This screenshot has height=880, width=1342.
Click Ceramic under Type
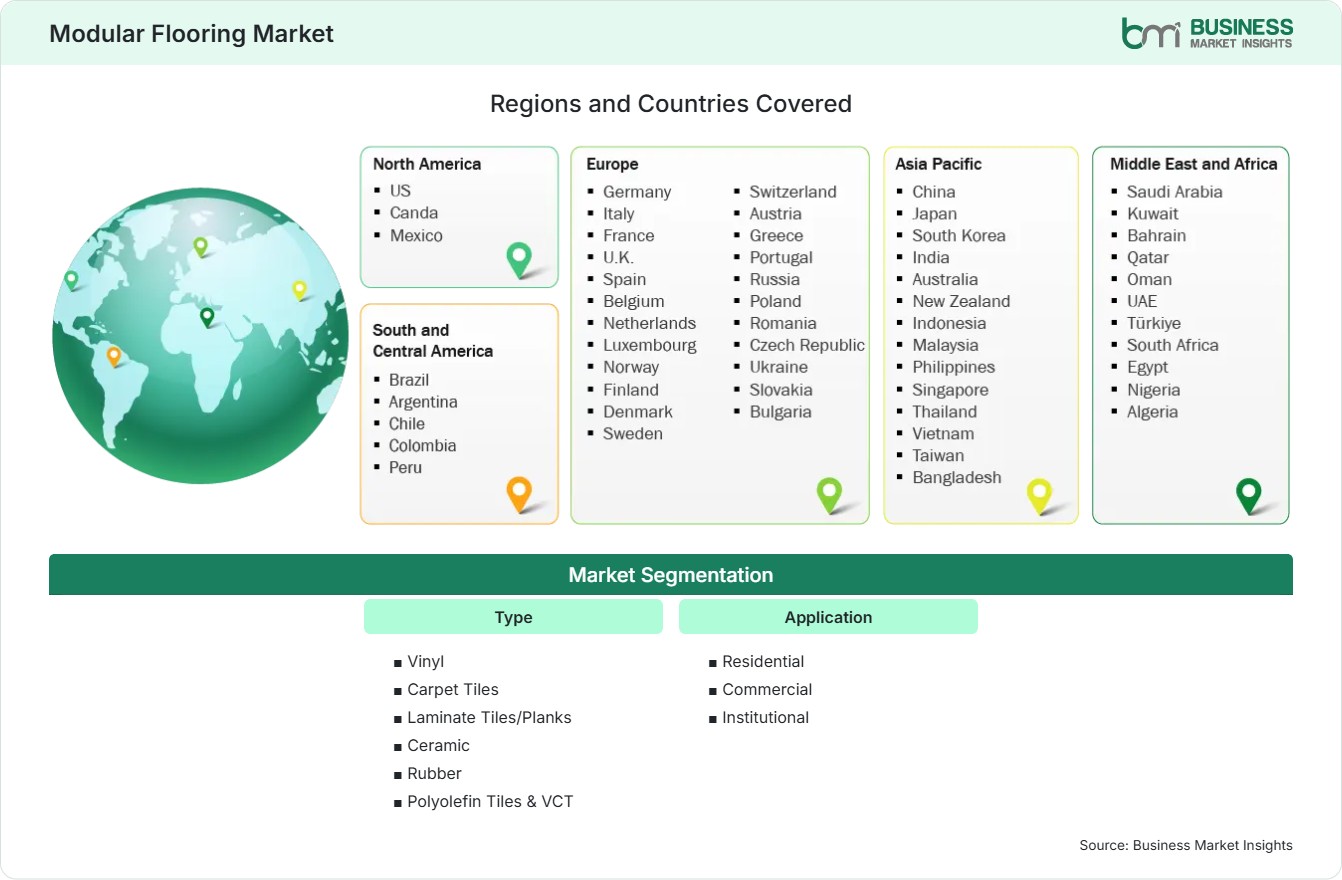[x=438, y=746]
